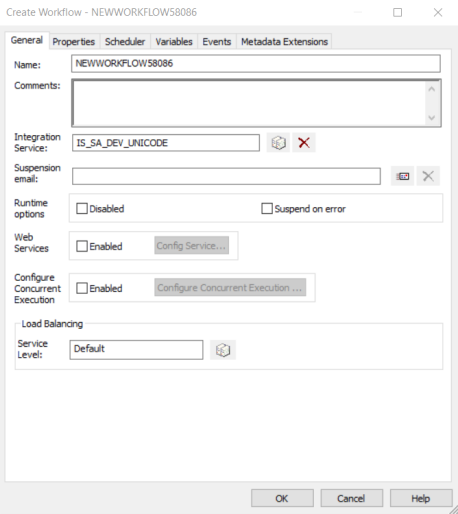Viewport: 458px width, 514px height.
Task: Open Help for this dialog
Action: [421, 498]
